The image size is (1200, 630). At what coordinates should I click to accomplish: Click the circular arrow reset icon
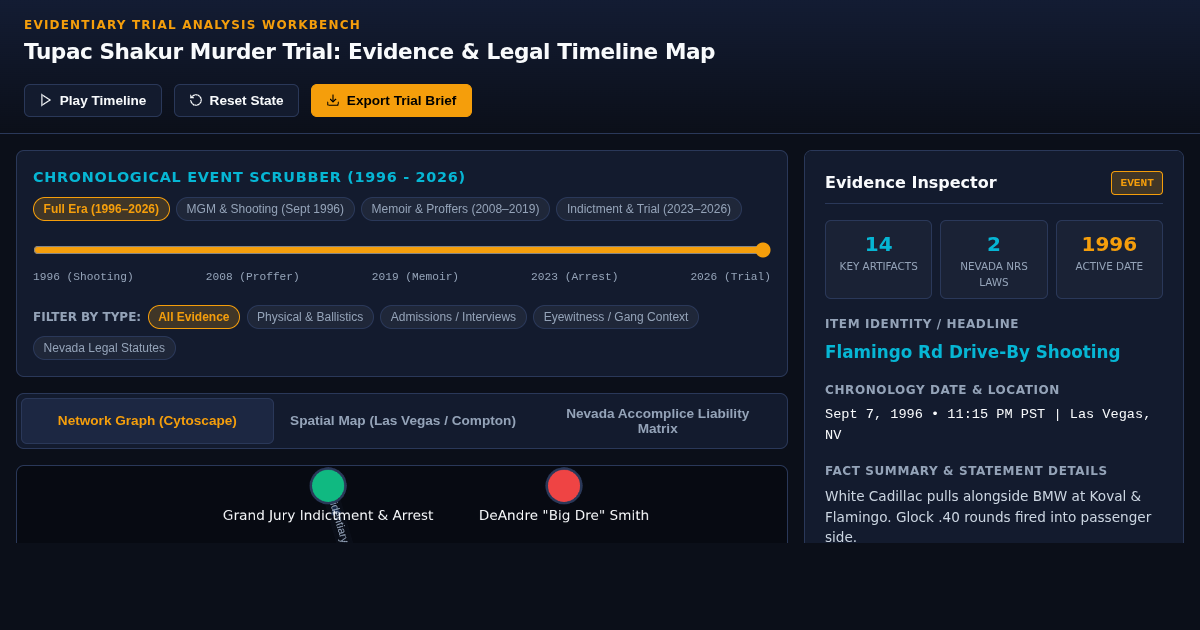click(x=196, y=100)
